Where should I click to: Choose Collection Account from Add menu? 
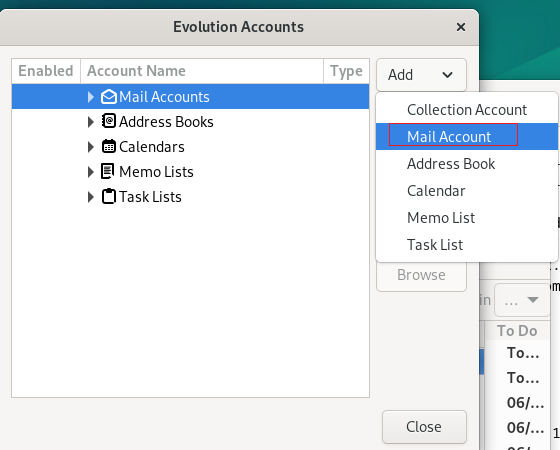(467, 110)
